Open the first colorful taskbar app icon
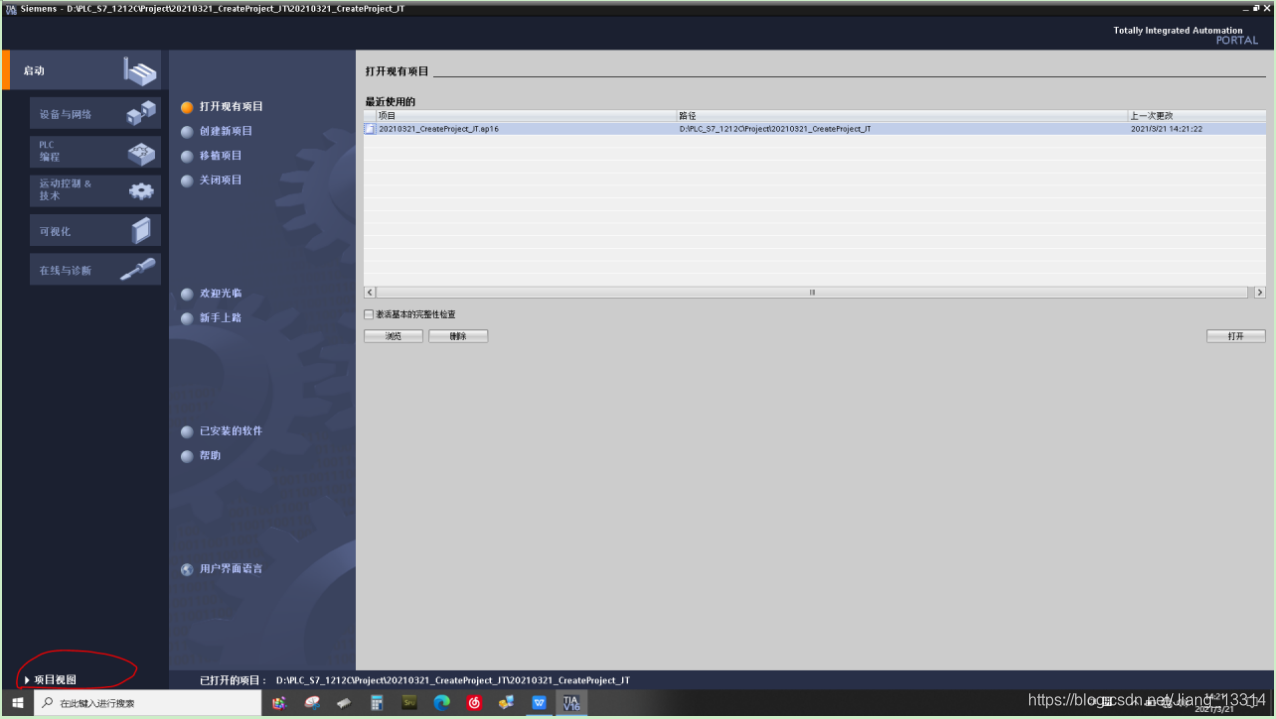Image resolution: width=1276 pixels, height=719 pixels. [279, 703]
